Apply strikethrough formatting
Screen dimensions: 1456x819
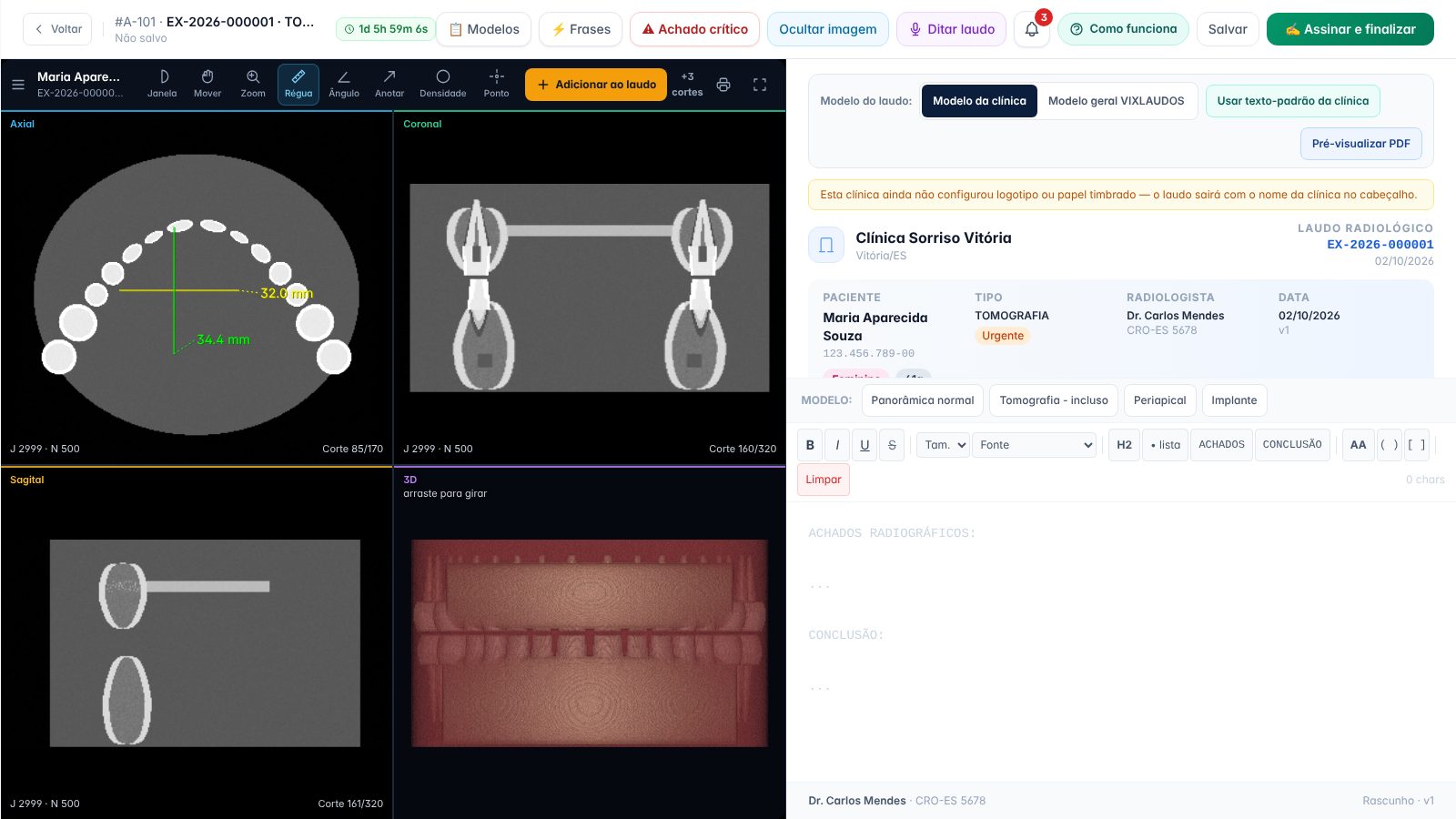892,445
